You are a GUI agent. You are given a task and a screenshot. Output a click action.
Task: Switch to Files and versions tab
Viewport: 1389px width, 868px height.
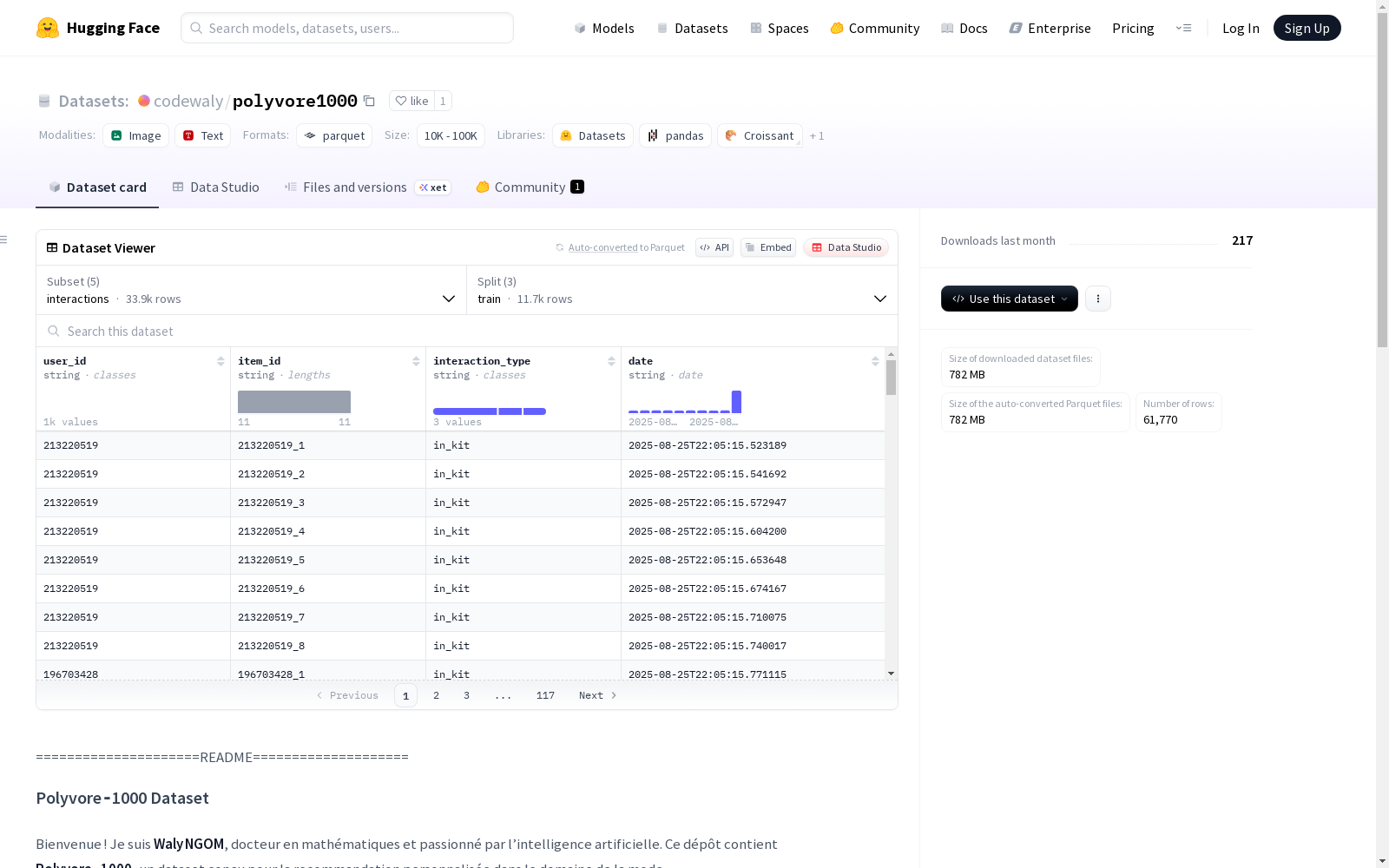click(367, 187)
